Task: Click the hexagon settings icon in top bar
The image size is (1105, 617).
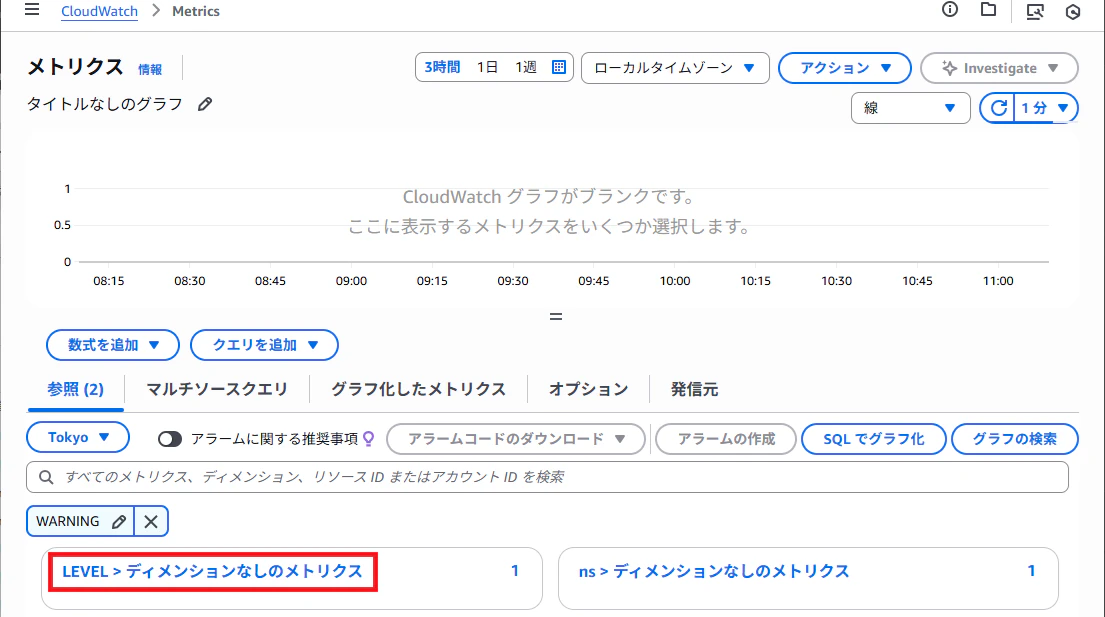Action: (1073, 11)
